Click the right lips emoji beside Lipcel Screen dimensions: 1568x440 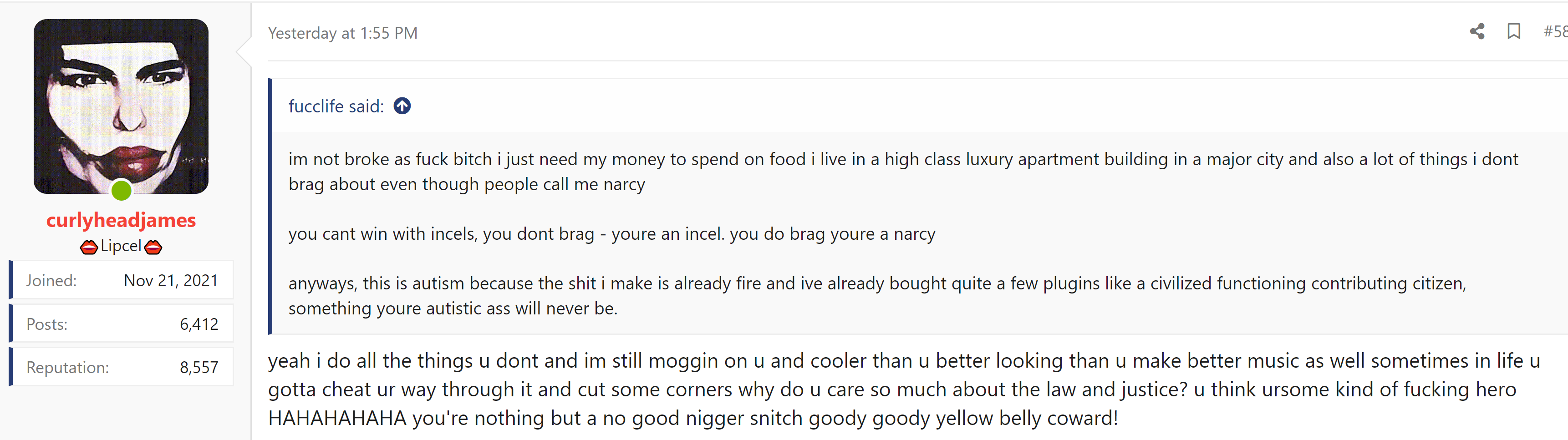(x=153, y=247)
